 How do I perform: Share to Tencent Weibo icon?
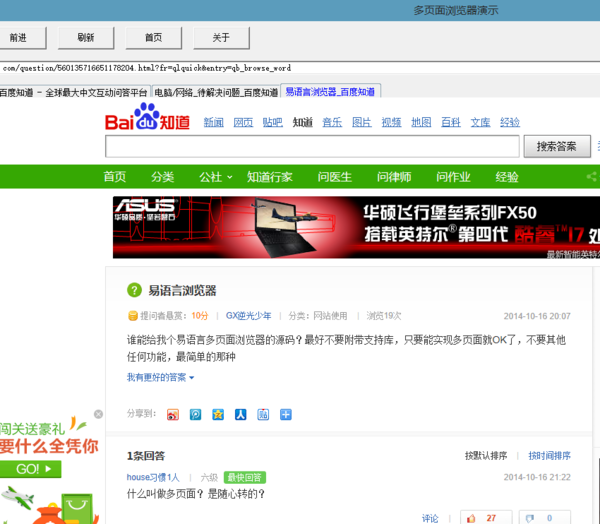pyautogui.click(x=196, y=415)
